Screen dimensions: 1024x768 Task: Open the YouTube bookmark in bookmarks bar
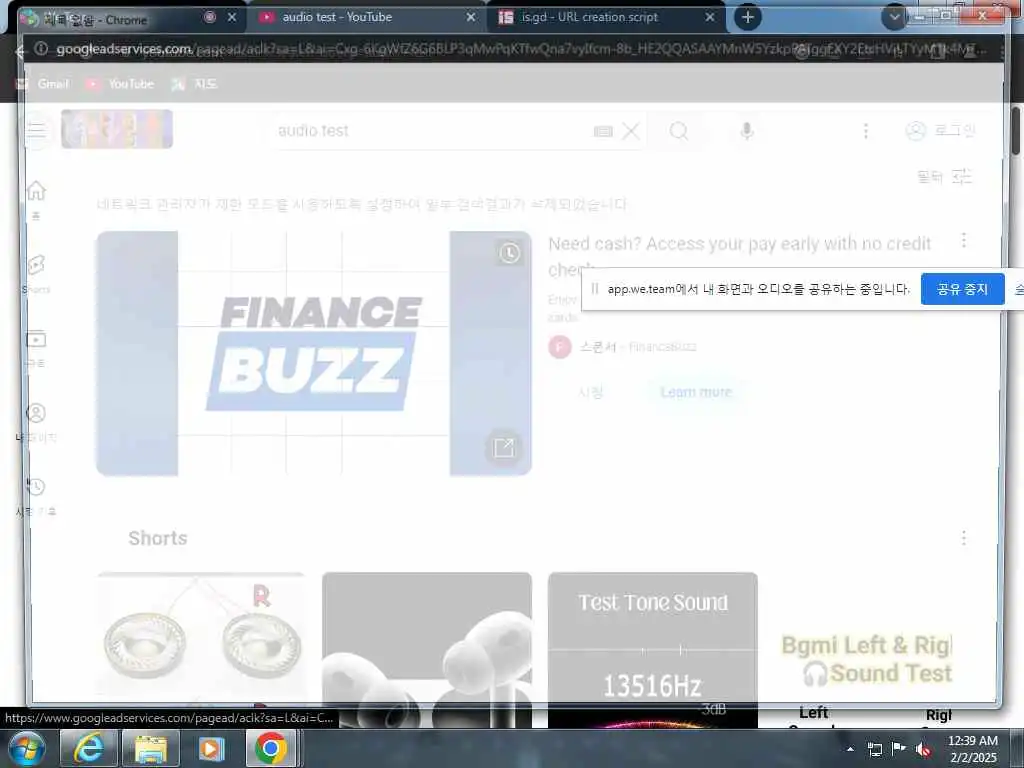(x=120, y=84)
